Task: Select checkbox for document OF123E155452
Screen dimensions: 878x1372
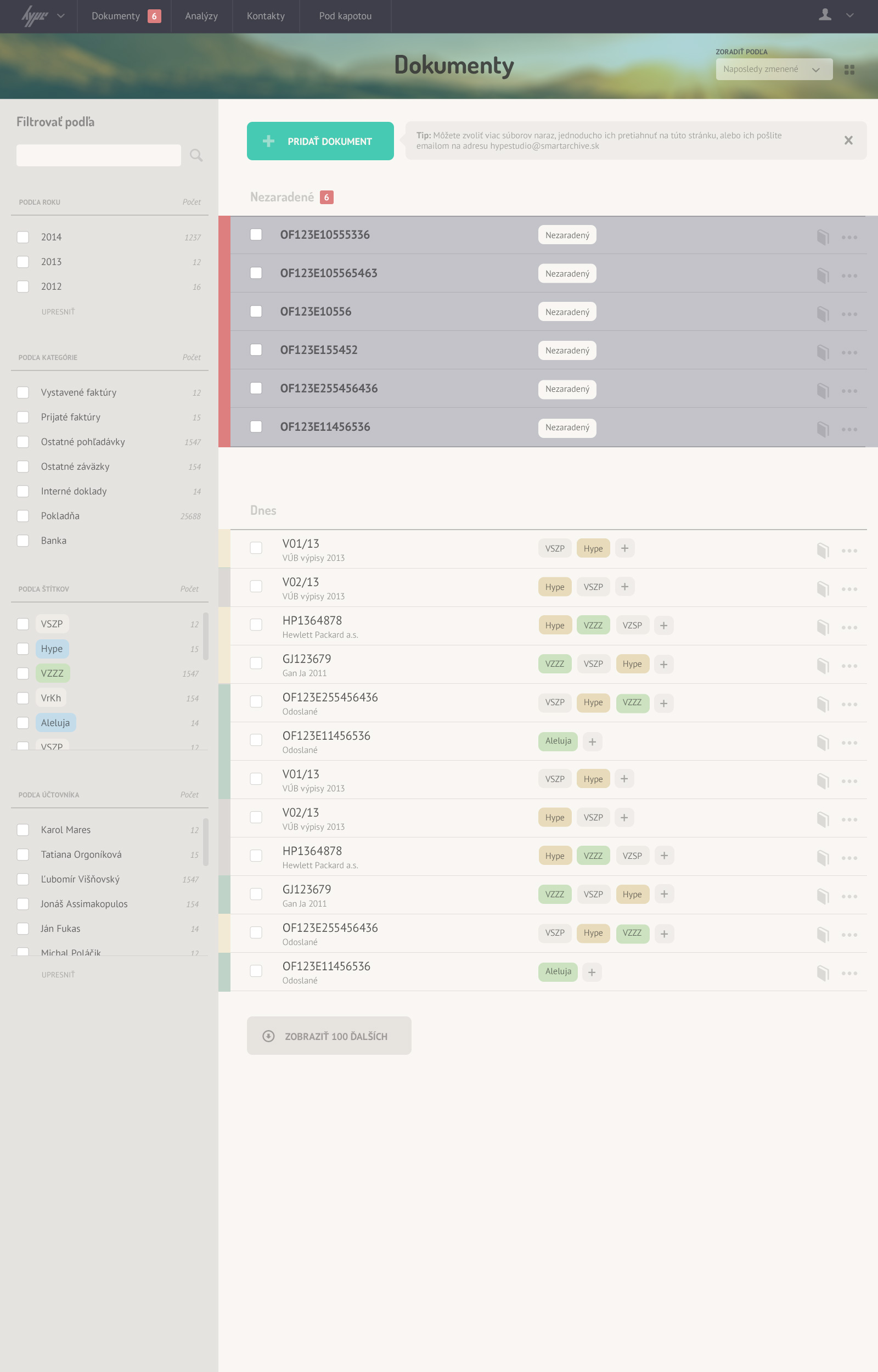Action: 256,350
